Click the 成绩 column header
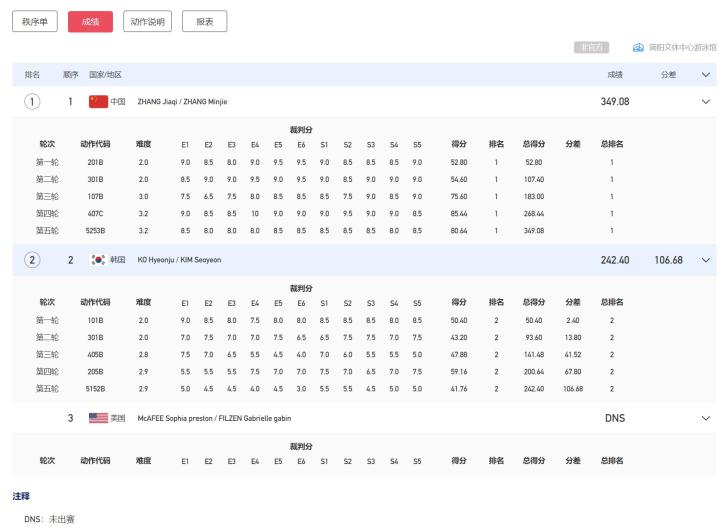This screenshot has height=529, width=720. pos(615,75)
